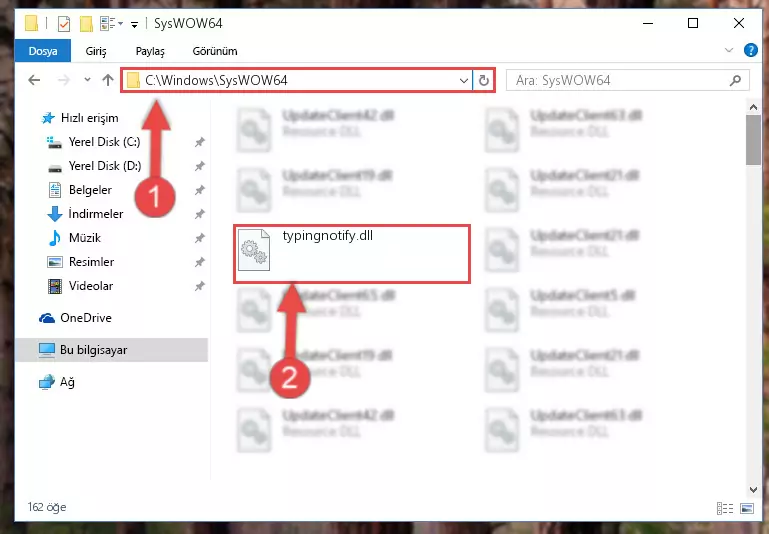
Task: Go up one folder level
Action: pos(108,80)
